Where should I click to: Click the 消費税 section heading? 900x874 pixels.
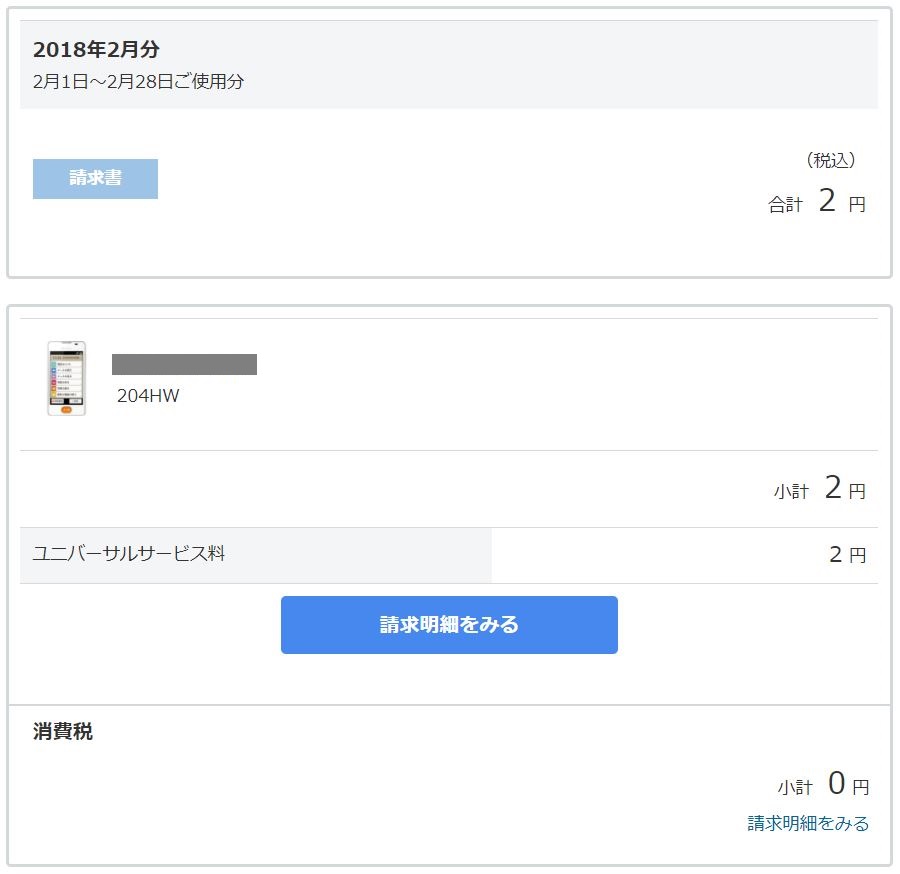coord(63,732)
